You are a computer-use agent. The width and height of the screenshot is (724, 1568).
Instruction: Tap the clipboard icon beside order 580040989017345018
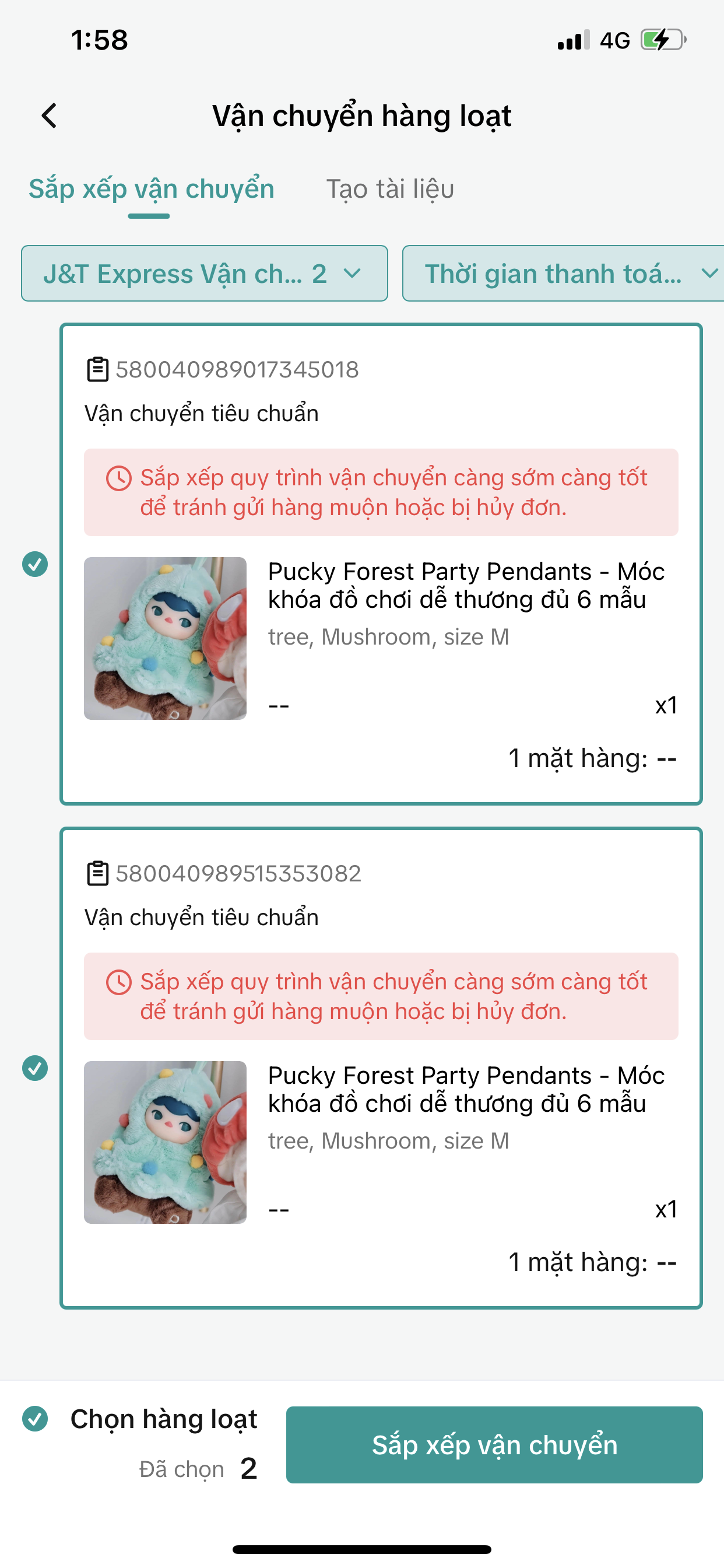97,369
